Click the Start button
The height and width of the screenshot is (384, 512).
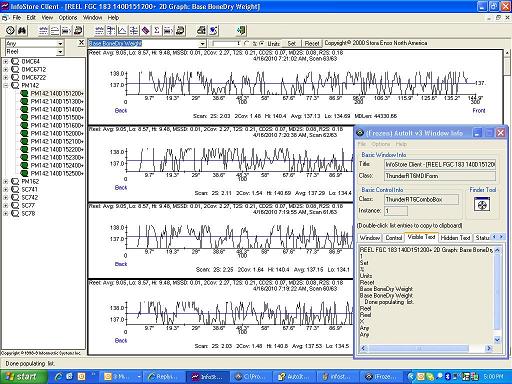[x=22, y=377]
